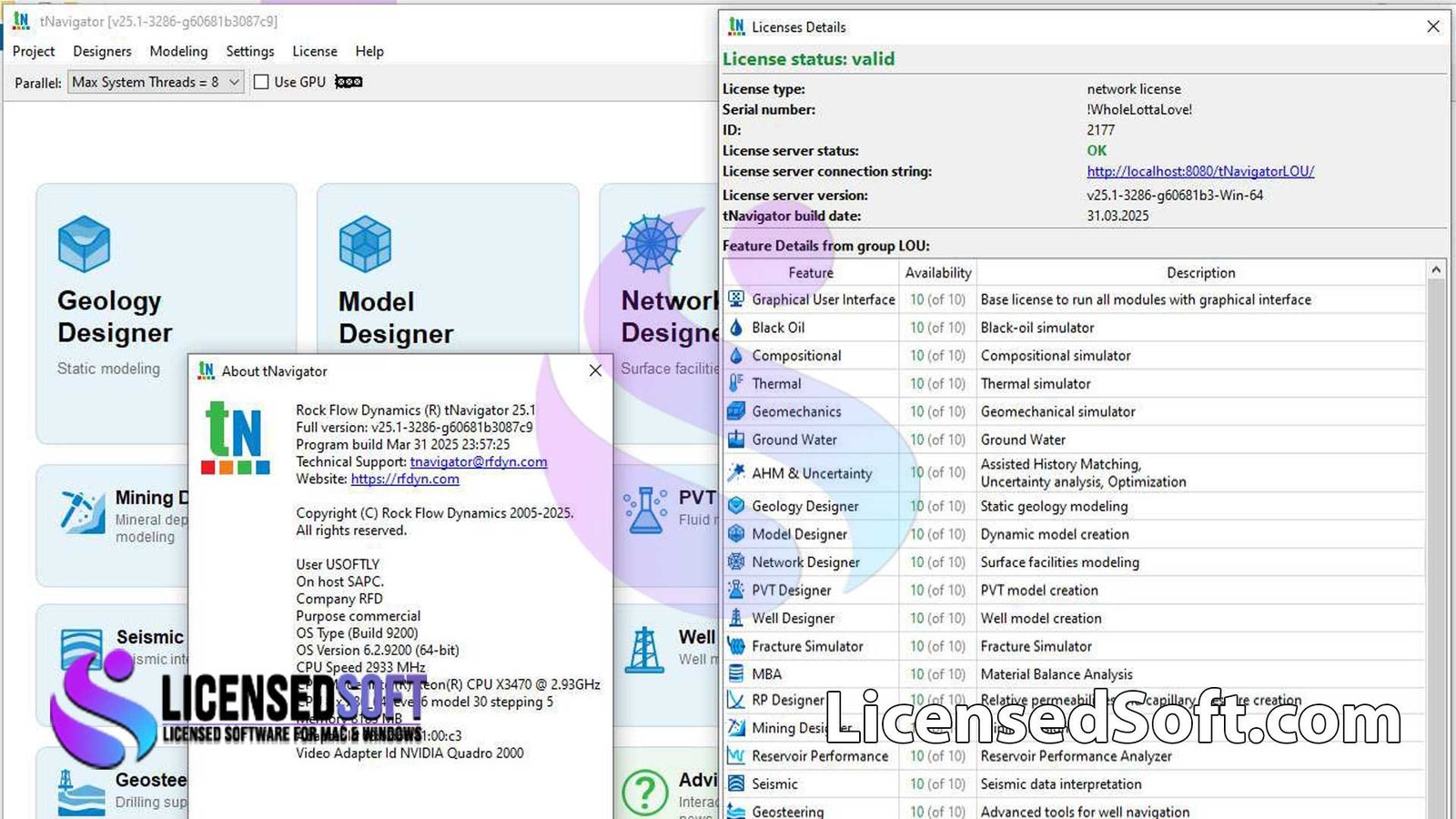Screen dimensions: 1456x819
Task: Click the Network Designer row icon in feature list
Action: tap(736, 561)
